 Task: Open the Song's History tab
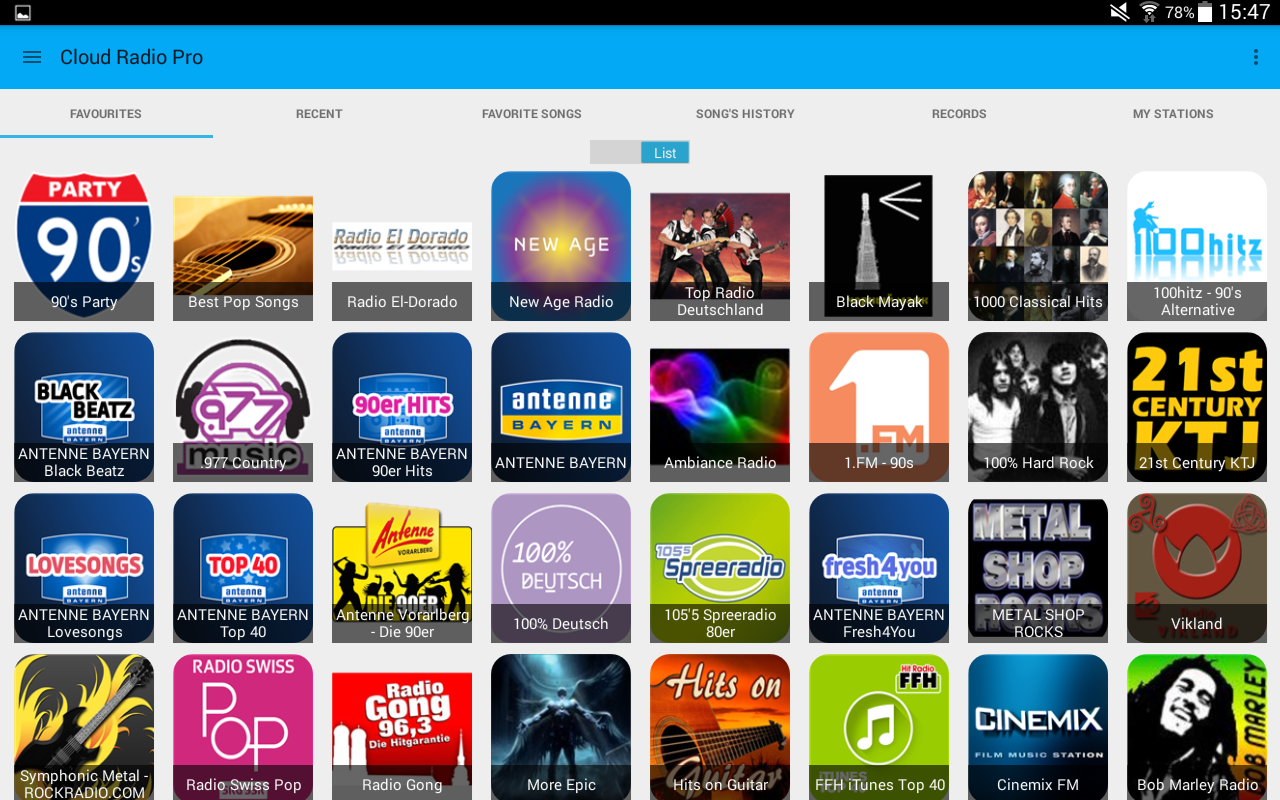745,114
